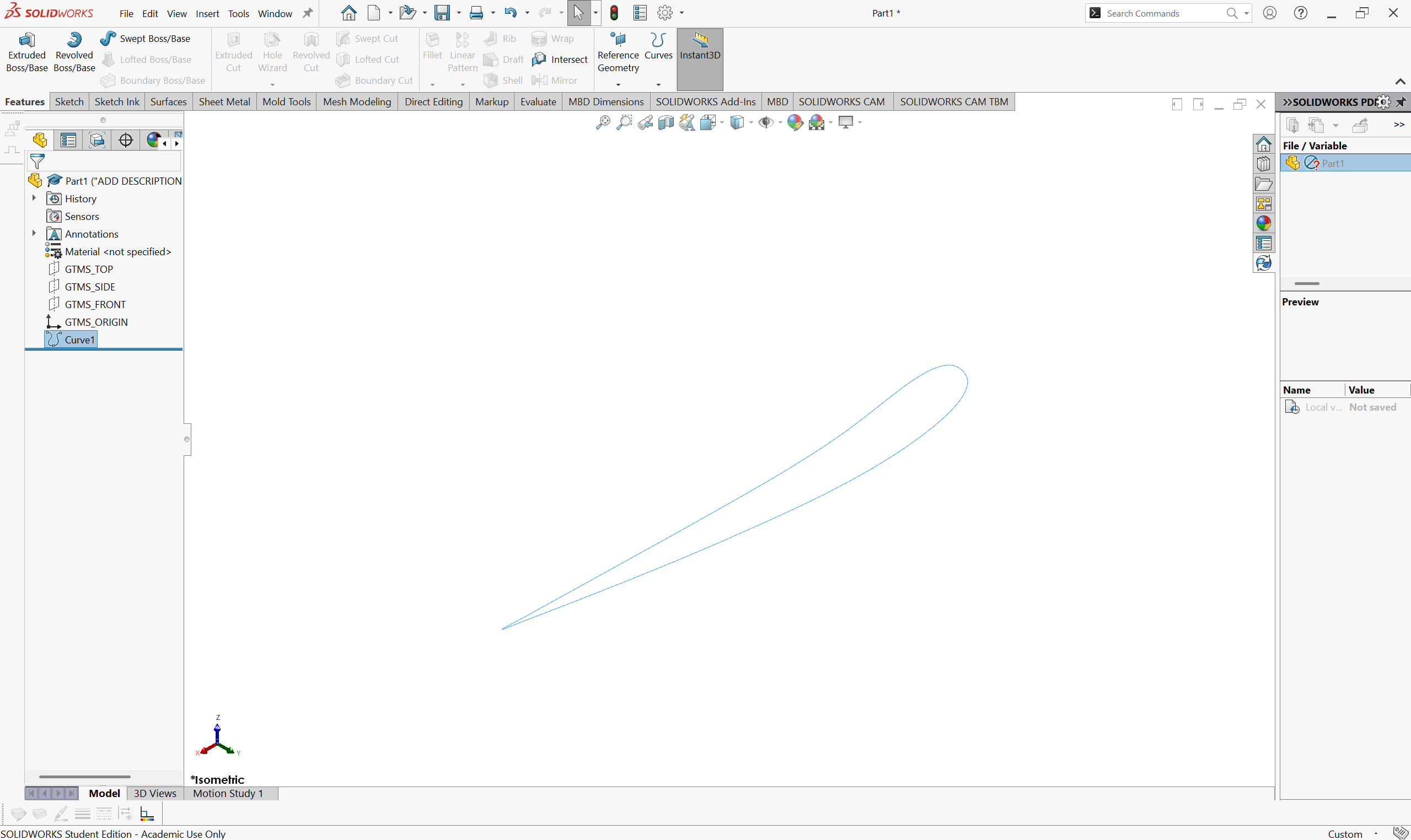1411x840 pixels.
Task: Click the Rebuild traffic light icon
Action: 614,13
